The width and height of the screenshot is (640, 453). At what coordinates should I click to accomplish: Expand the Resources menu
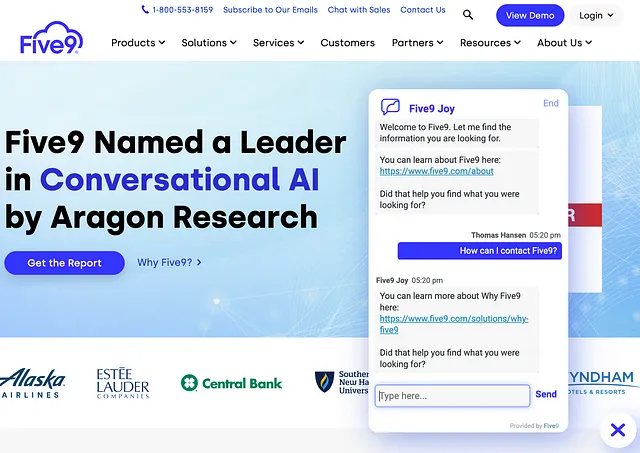[x=490, y=42]
